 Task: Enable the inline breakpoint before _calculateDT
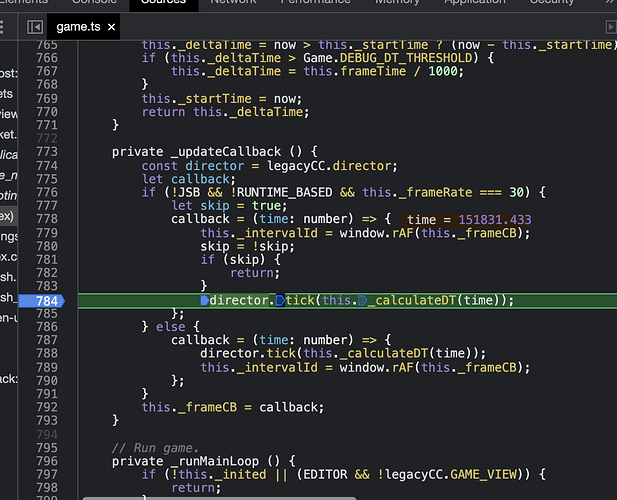tap(363, 301)
